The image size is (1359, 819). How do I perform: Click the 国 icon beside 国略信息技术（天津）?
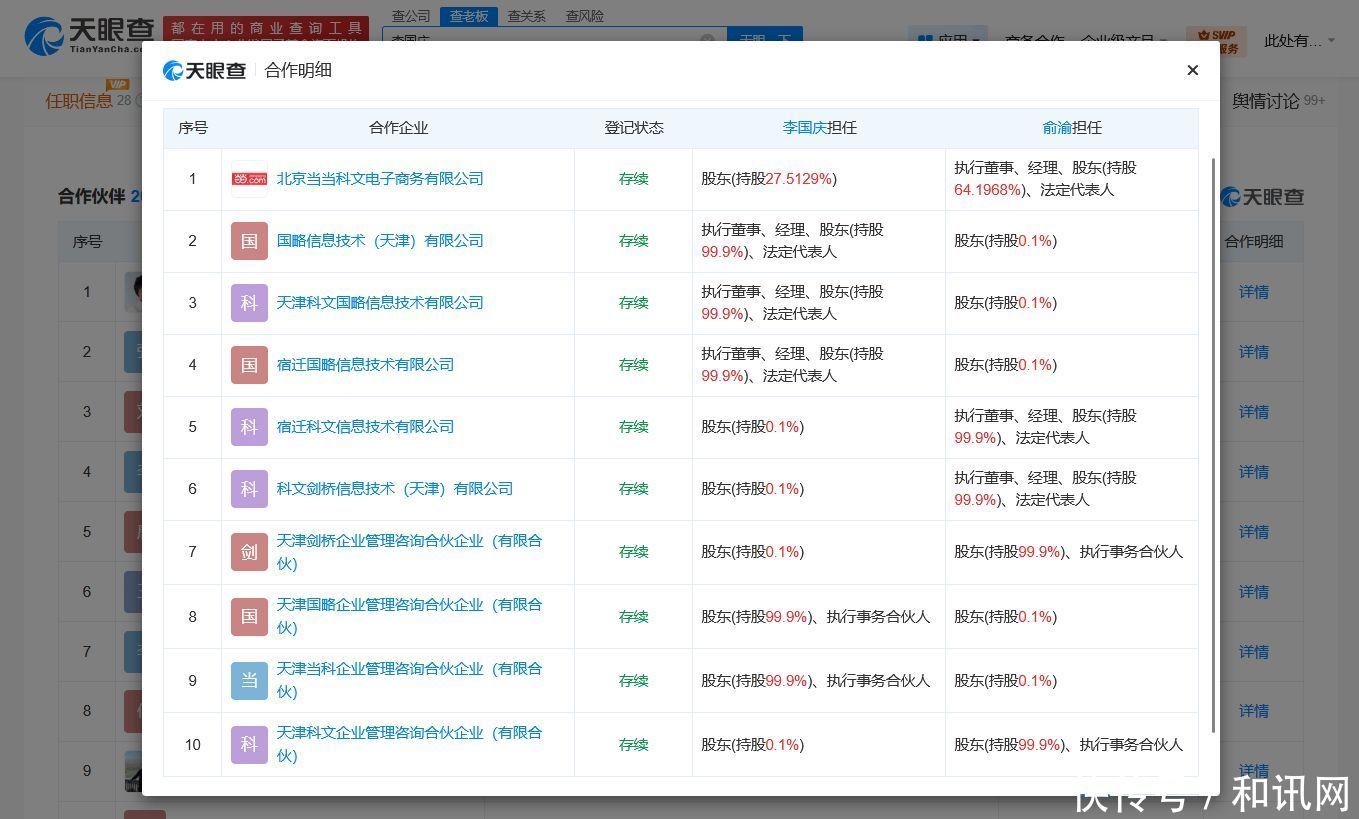point(249,241)
